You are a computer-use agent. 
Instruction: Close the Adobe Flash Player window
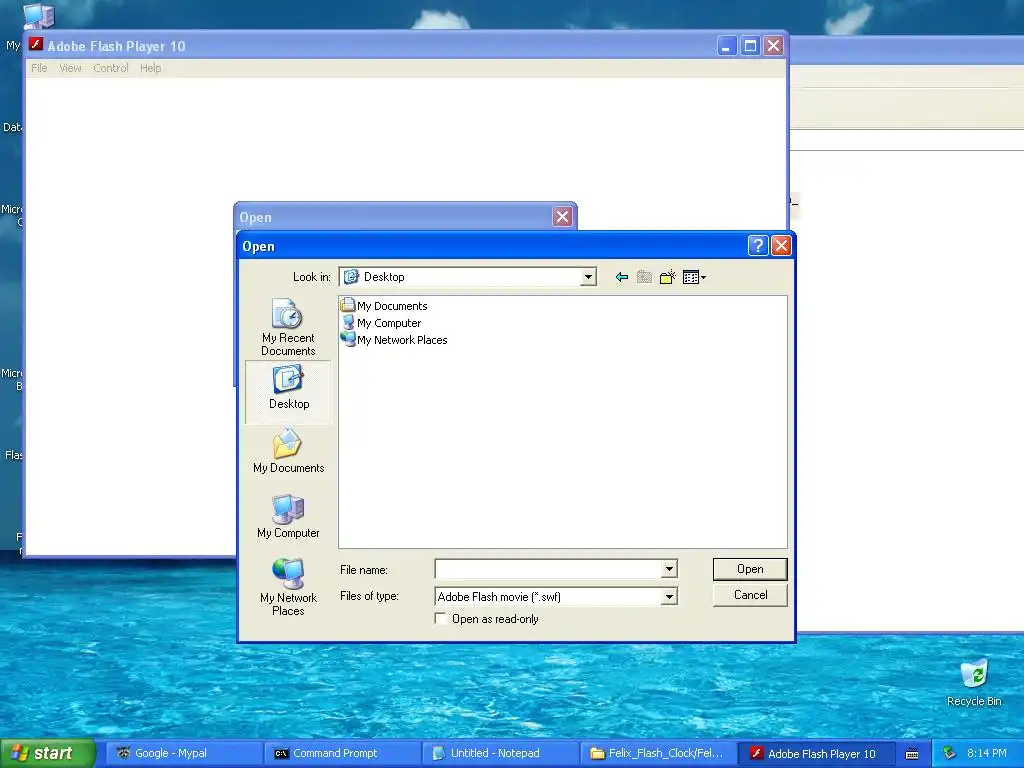(x=774, y=46)
